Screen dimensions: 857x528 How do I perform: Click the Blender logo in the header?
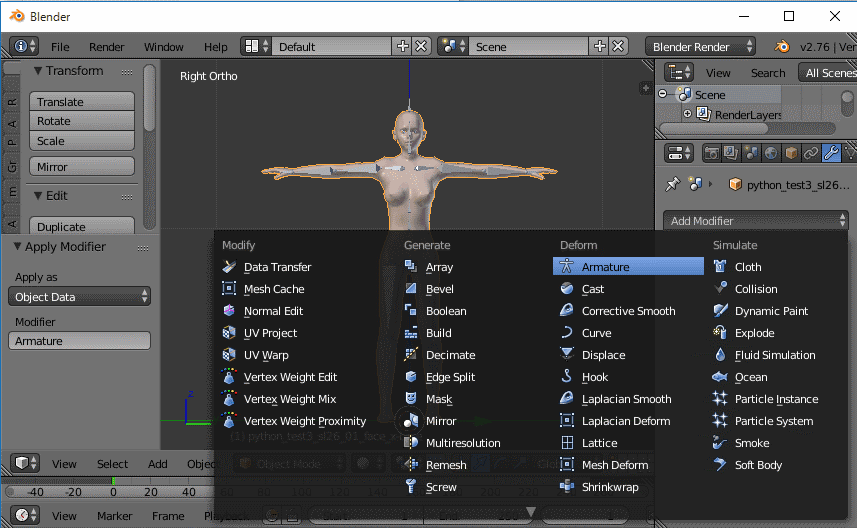[x=781, y=47]
